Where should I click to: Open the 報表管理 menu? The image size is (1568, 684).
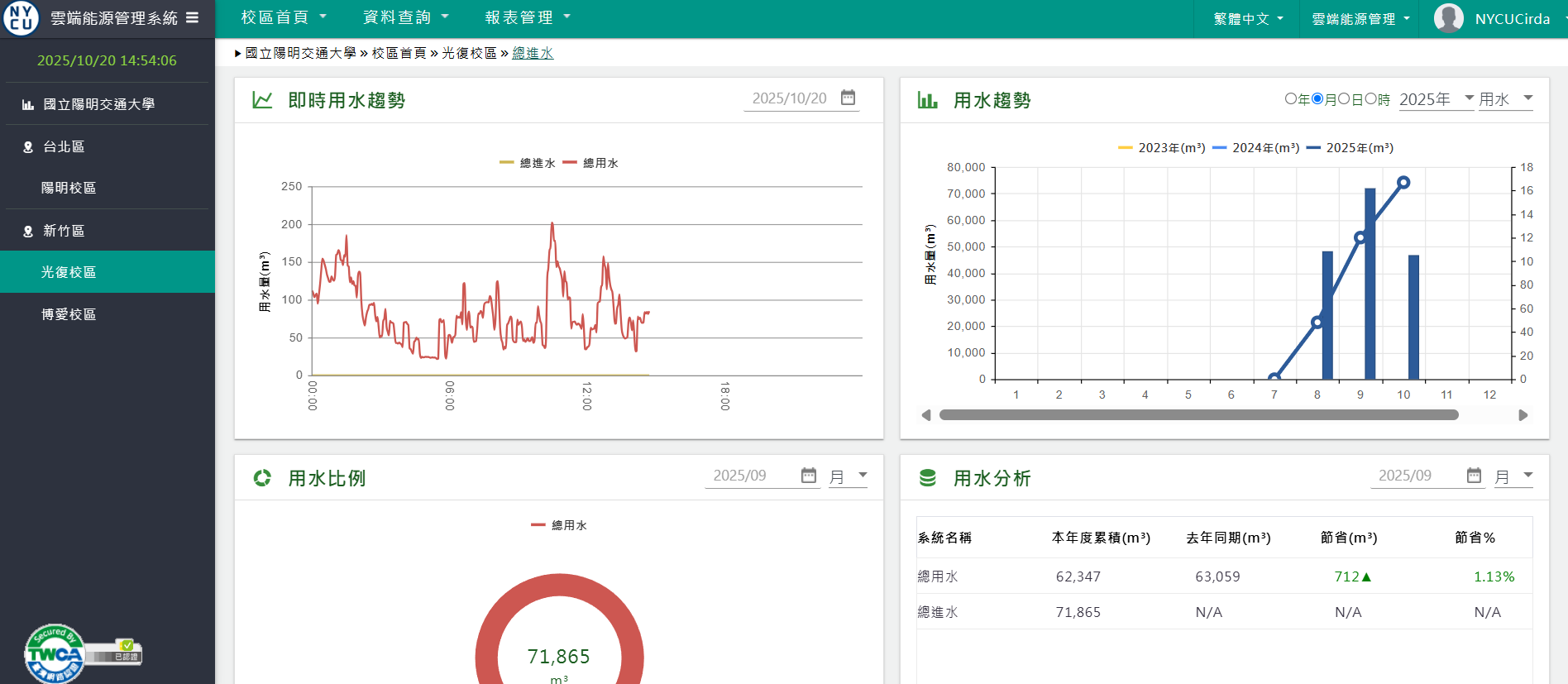(x=527, y=17)
